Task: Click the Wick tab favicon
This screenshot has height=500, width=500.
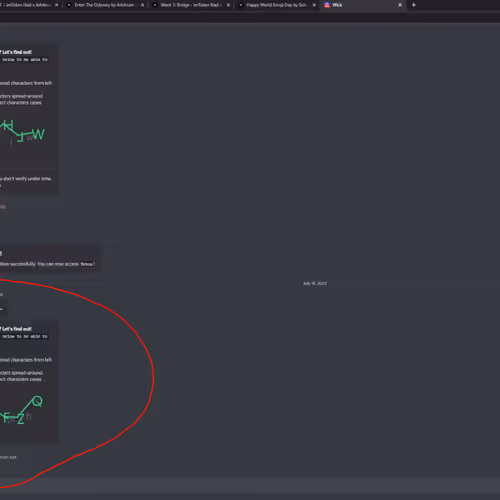Action: click(327, 5)
